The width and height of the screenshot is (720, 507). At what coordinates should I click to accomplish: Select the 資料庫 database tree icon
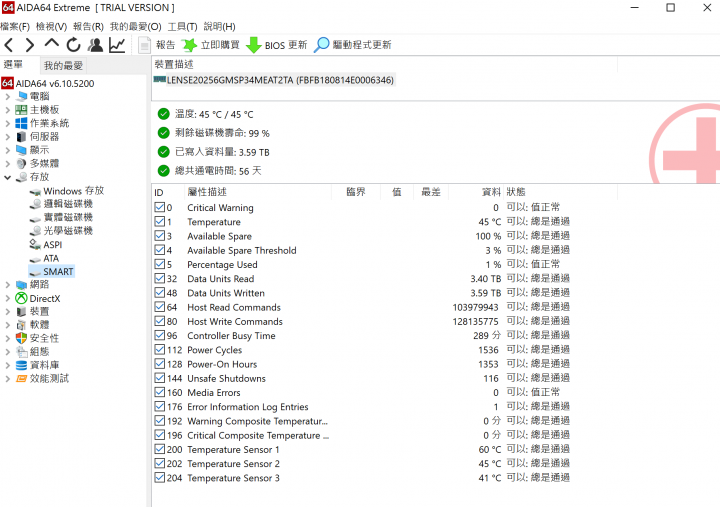[x=21, y=366]
